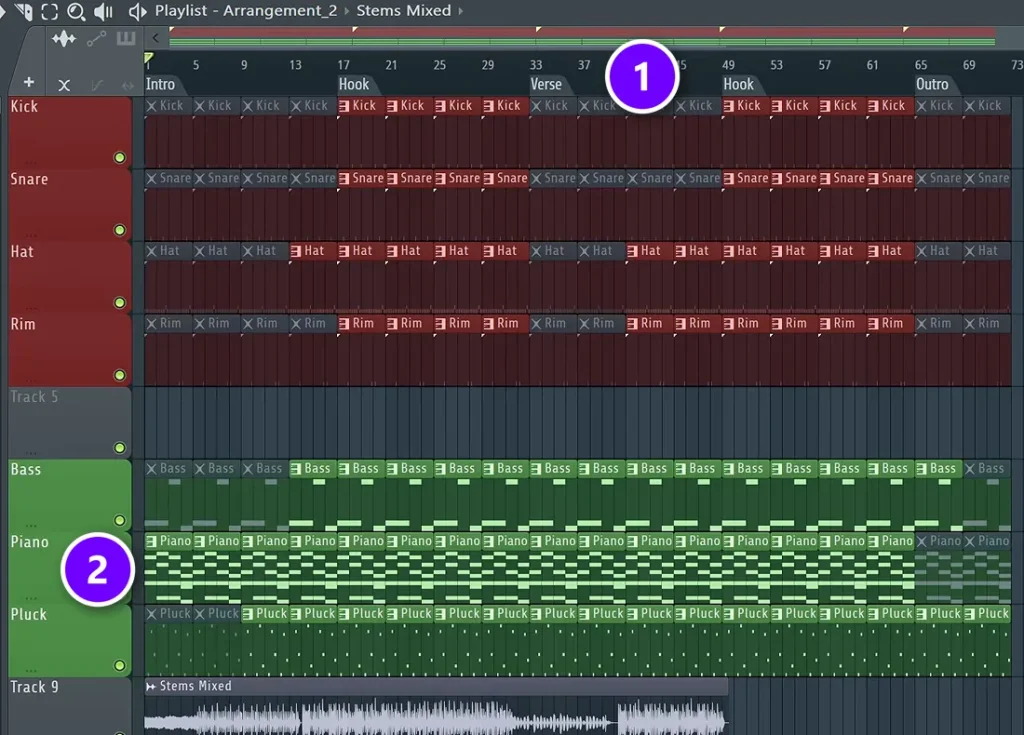Viewport: 1024px width, 735px height.
Task: Click the X icon on the last Bass clip
Action: click(x=970, y=468)
